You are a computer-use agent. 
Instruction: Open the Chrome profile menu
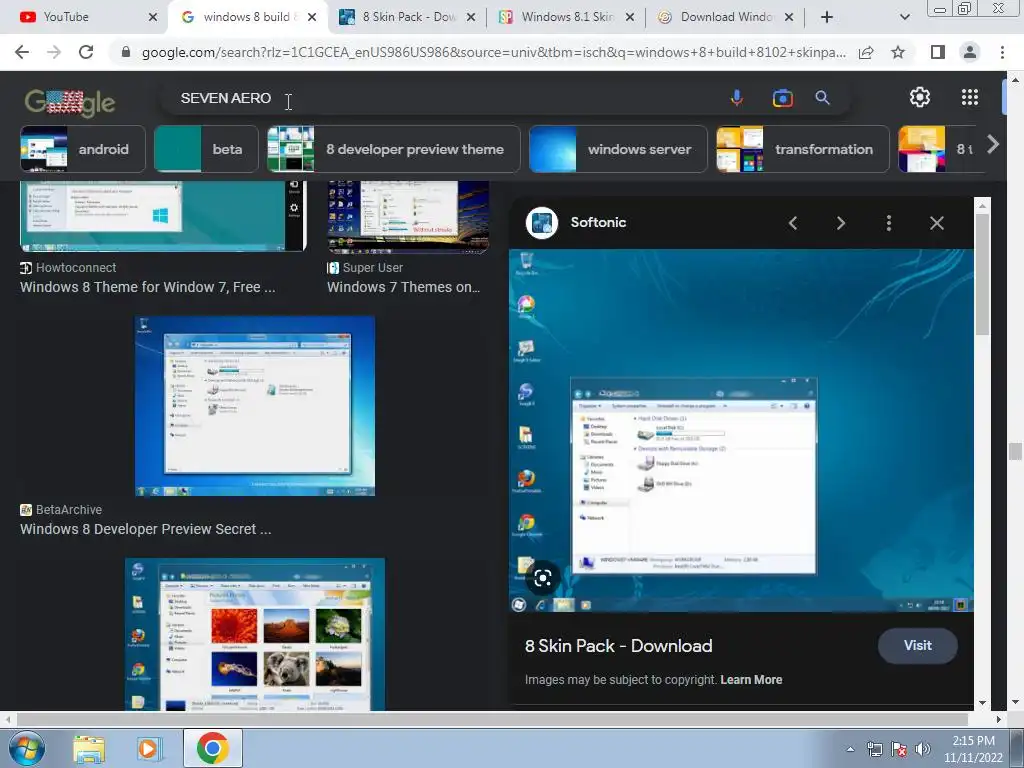tap(970, 52)
